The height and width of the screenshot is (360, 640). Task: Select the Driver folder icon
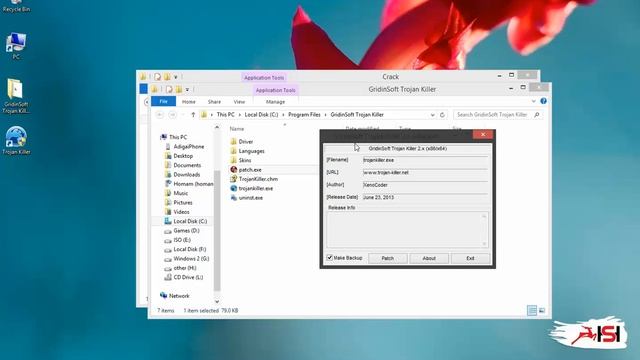[233, 141]
